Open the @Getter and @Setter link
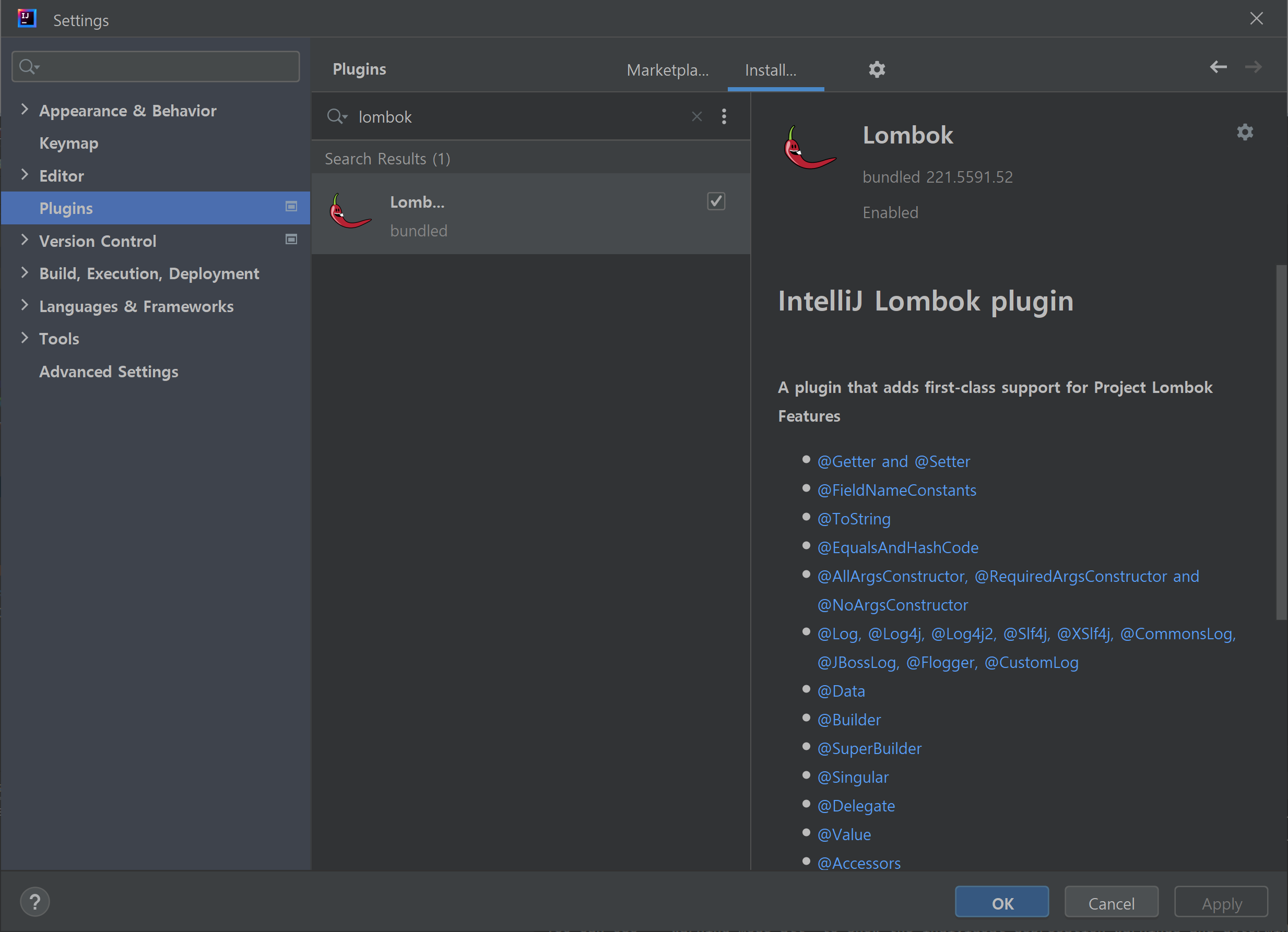The height and width of the screenshot is (932, 1288). [893, 461]
